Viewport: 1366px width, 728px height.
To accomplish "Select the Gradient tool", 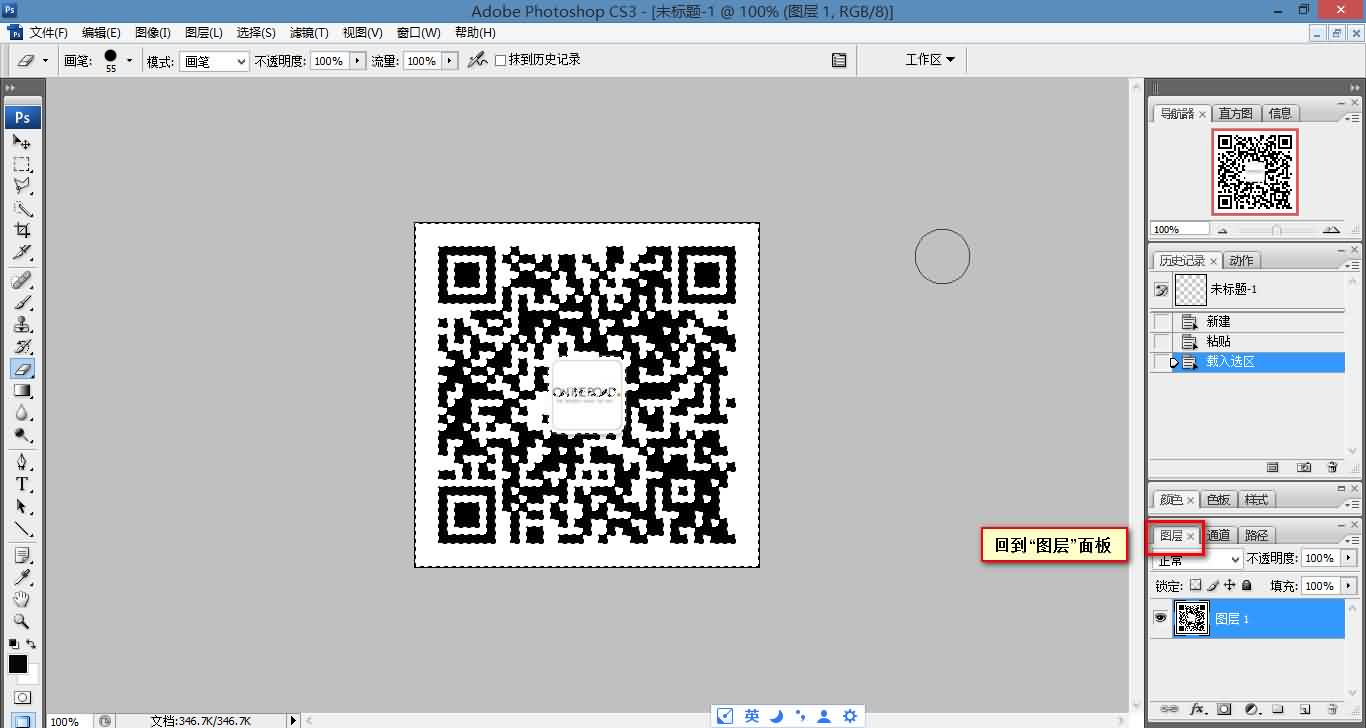I will 22,390.
